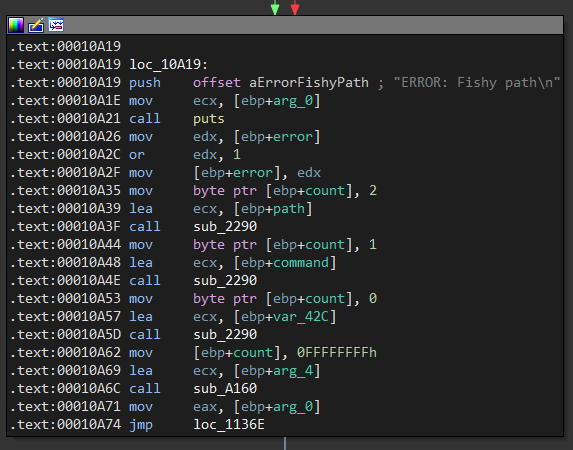Viewport: 573px width, 450px height.
Task: Select sub_2290 call at address 00010A4E
Action: (225, 280)
